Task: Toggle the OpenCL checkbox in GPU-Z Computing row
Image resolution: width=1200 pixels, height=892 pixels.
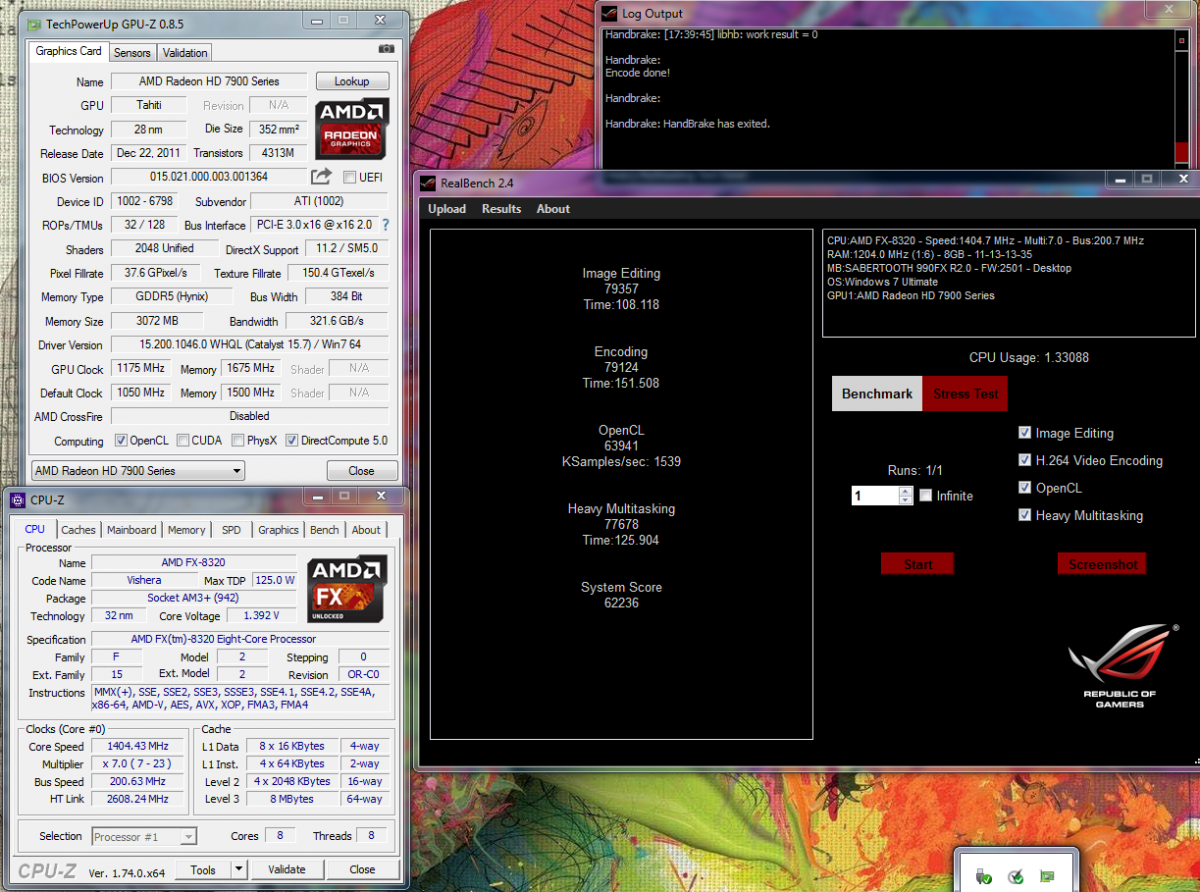Action: click(x=121, y=440)
